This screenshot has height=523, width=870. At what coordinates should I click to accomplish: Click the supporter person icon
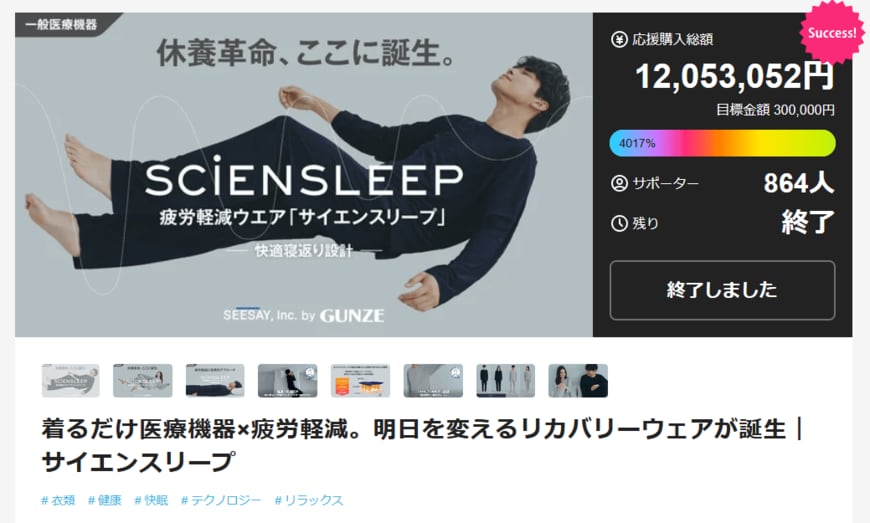(x=619, y=184)
